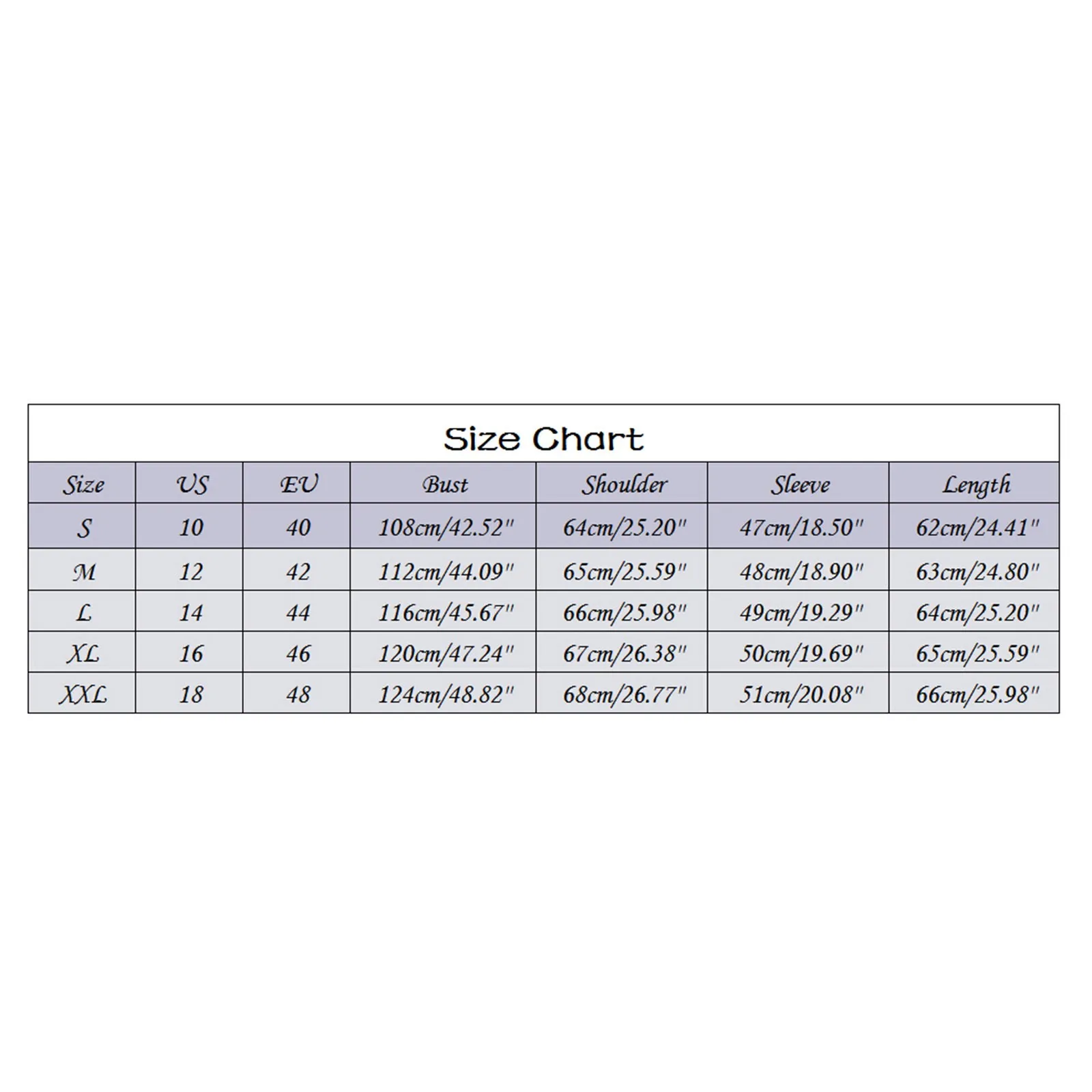
Task: Click the bust value 124cm/48.82"
Action: pos(445,695)
